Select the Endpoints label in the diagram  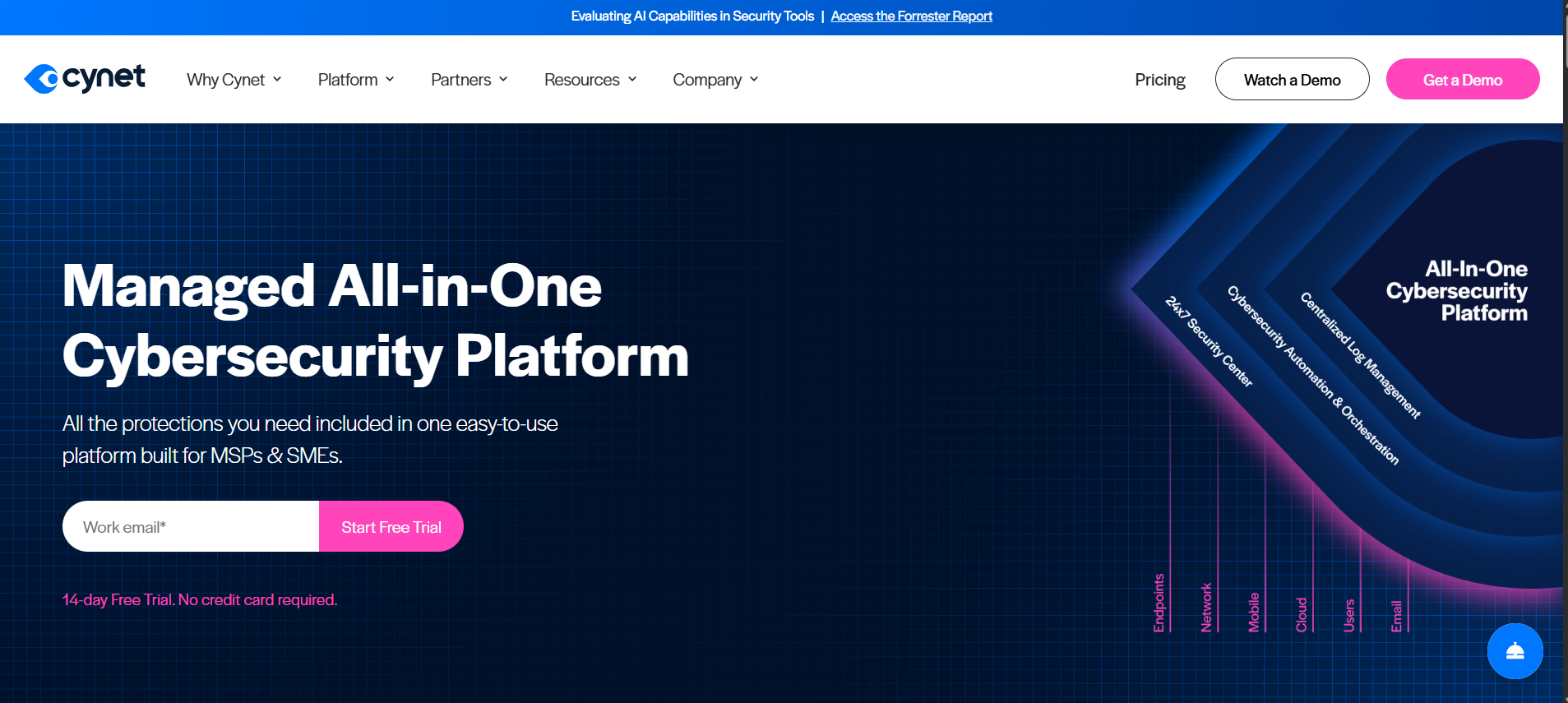click(x=1159, y=603)
